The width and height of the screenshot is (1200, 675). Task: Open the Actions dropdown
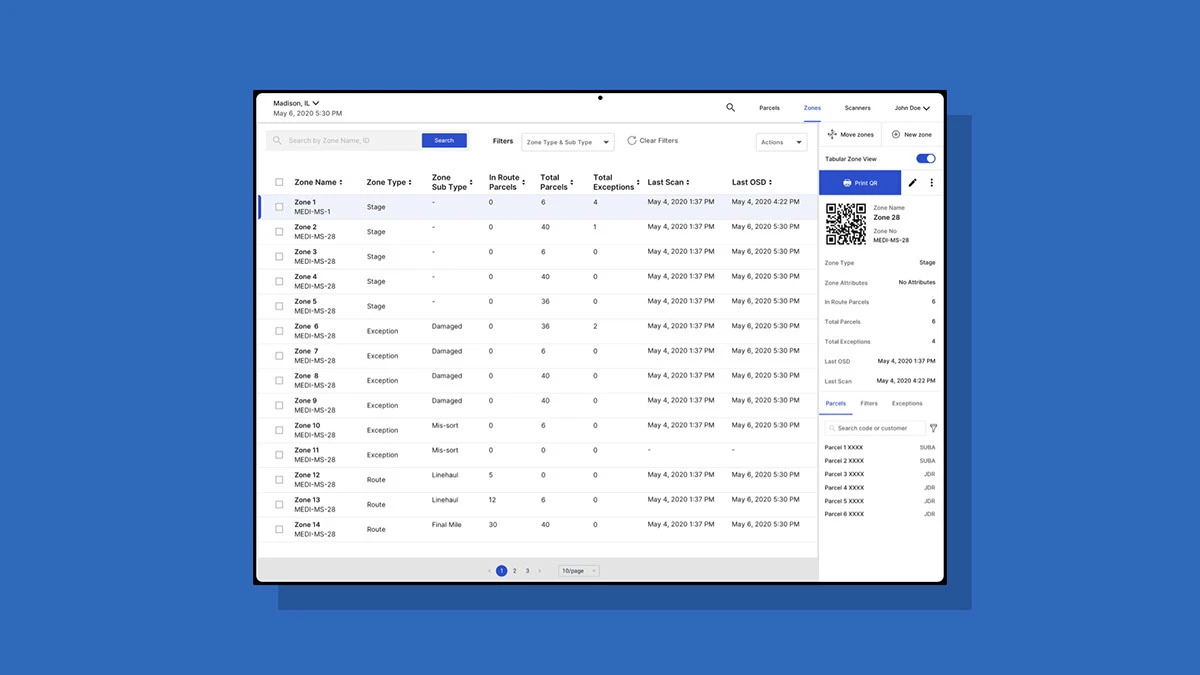click(x=781, y=142)
